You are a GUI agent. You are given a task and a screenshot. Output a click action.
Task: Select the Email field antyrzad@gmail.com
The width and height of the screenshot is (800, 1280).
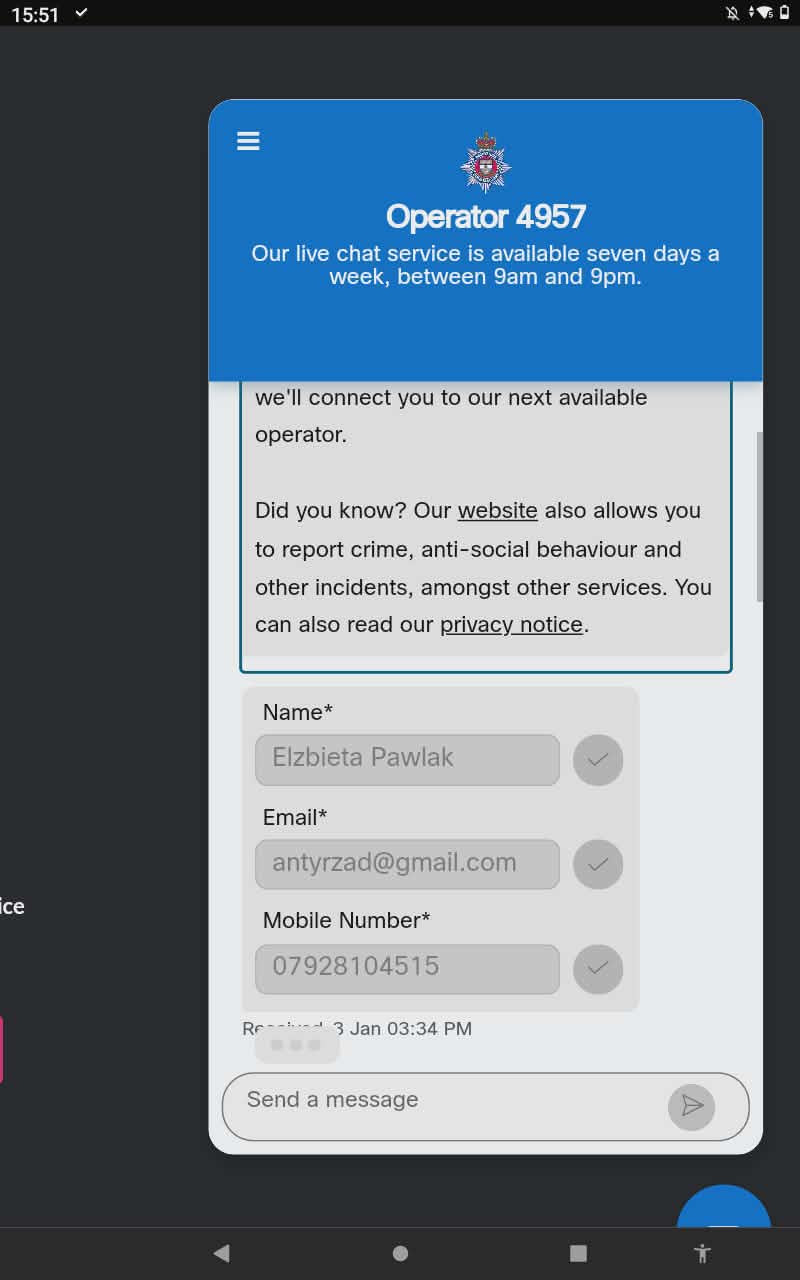pyautogui.click(x=407, y=864)
